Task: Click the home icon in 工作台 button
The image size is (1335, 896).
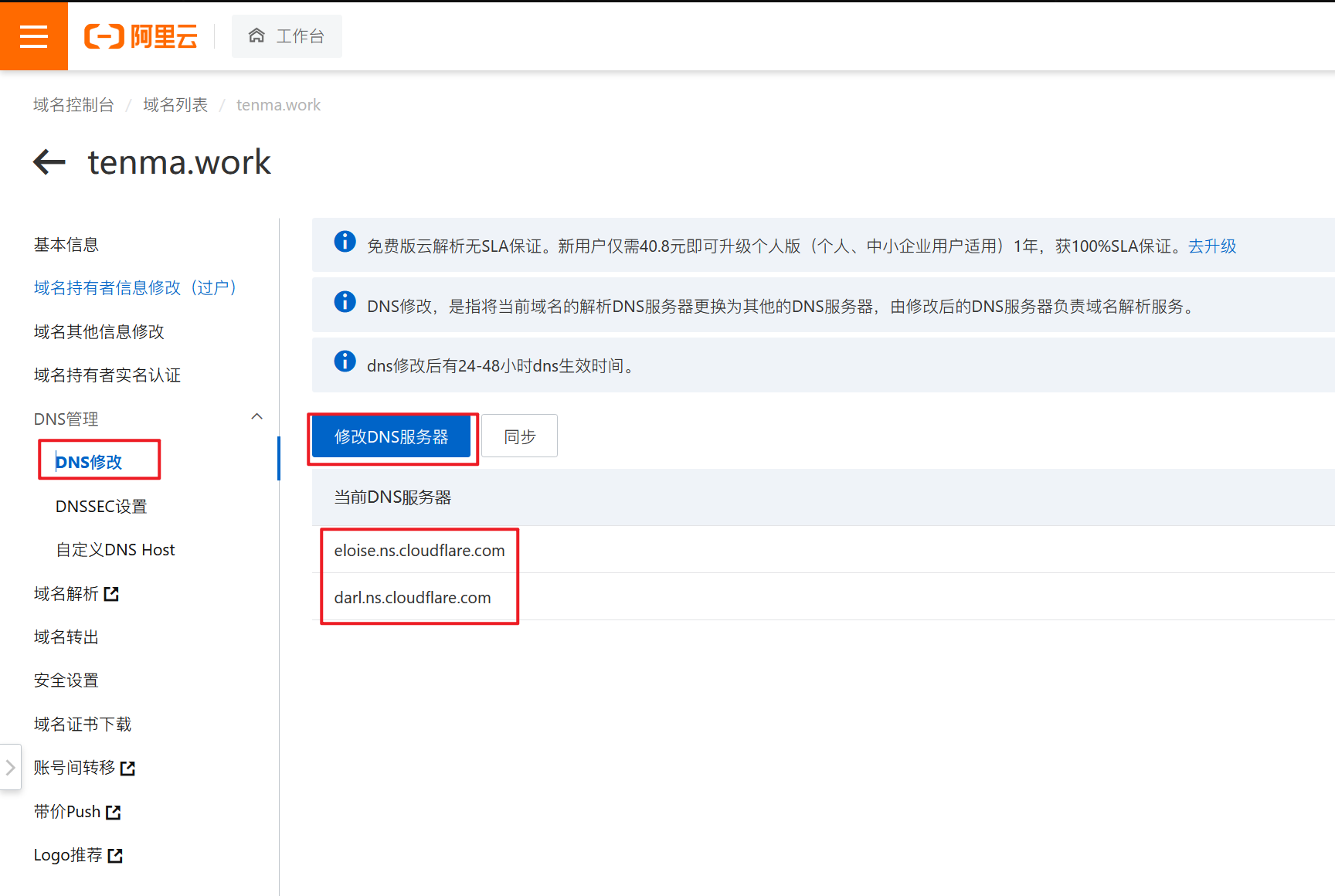Action: tap(256, 36)
